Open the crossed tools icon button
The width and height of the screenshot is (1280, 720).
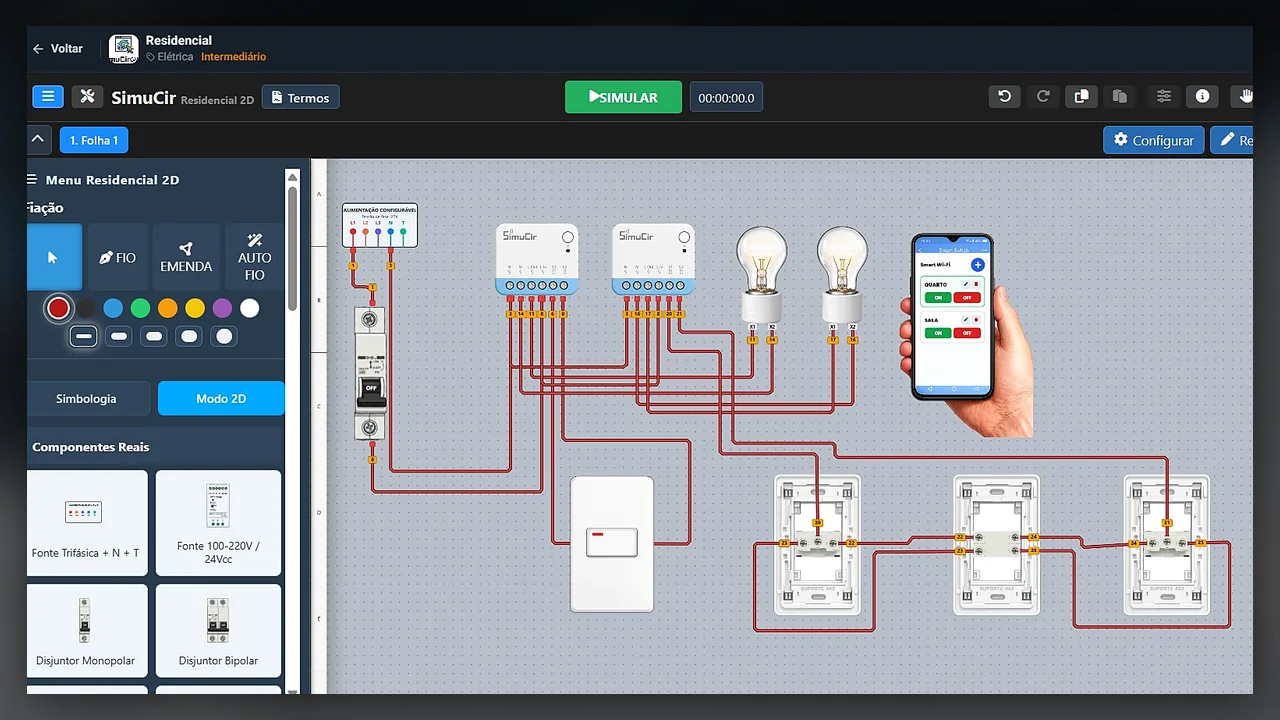[87, 97]
